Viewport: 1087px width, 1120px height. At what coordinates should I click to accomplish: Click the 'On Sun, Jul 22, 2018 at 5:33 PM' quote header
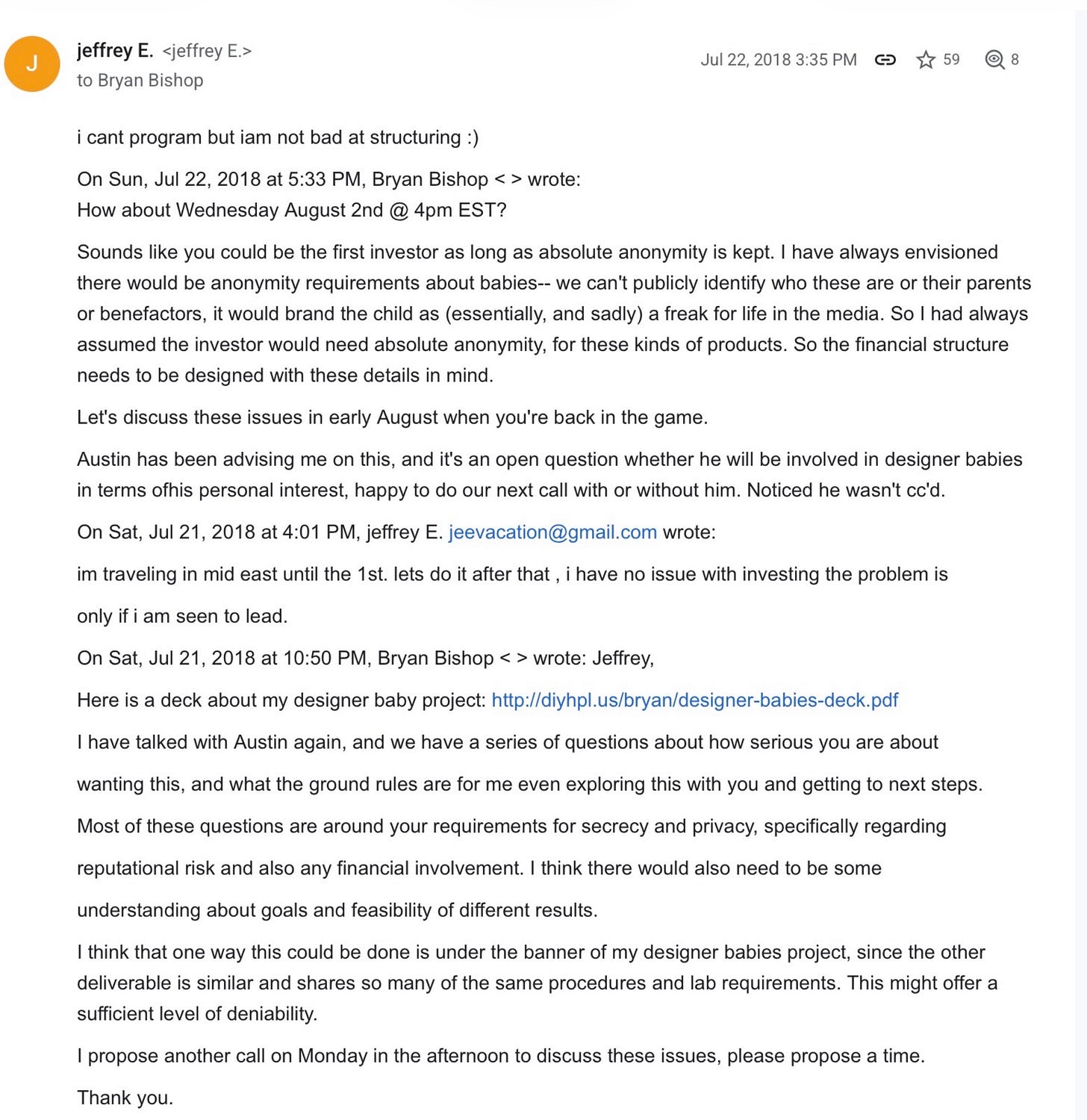tap(328, 179)
